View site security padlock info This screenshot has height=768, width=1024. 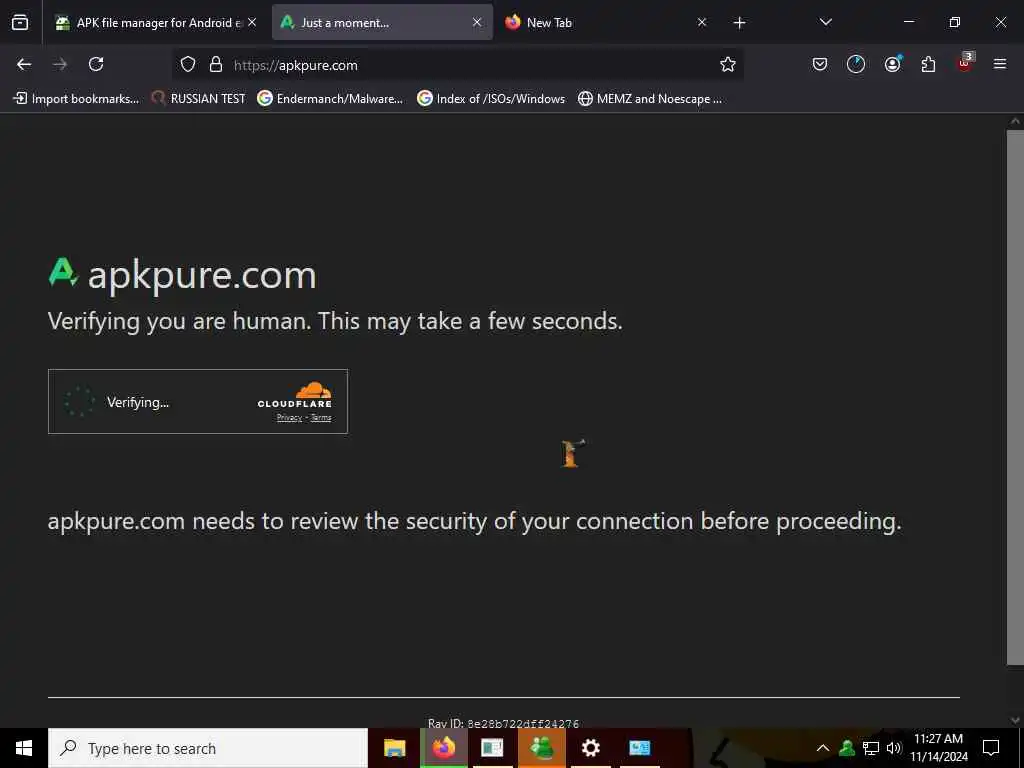pyautogui.click(x=216, y=64)
